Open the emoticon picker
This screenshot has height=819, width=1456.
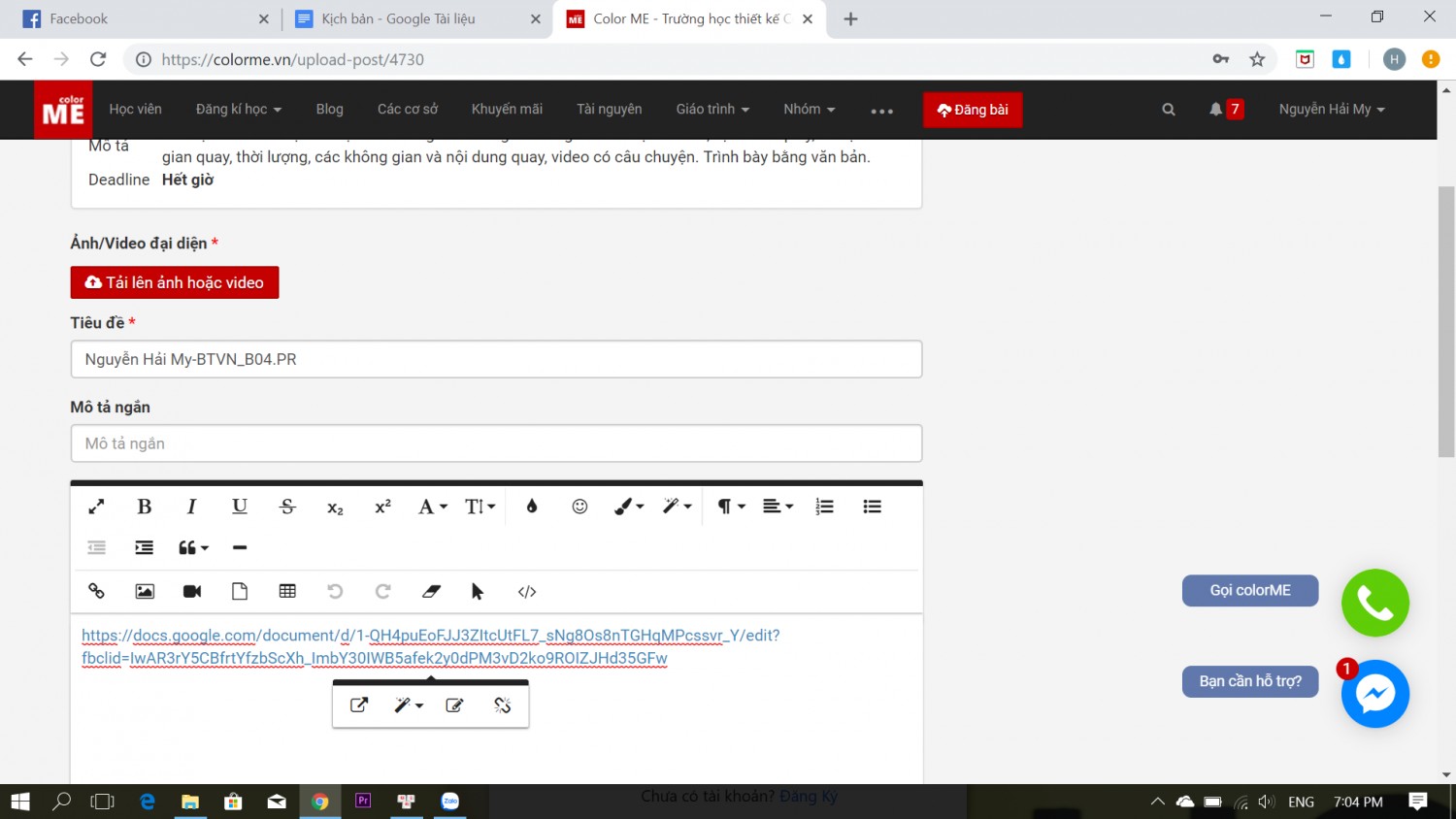[579, 507]
